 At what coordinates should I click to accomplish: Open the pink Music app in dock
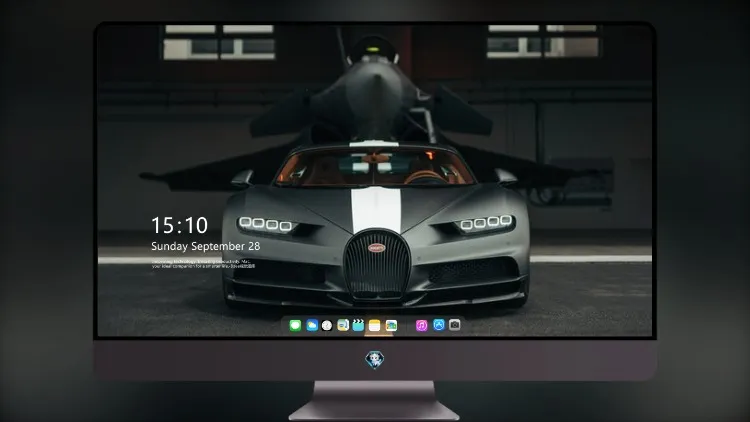421,325
